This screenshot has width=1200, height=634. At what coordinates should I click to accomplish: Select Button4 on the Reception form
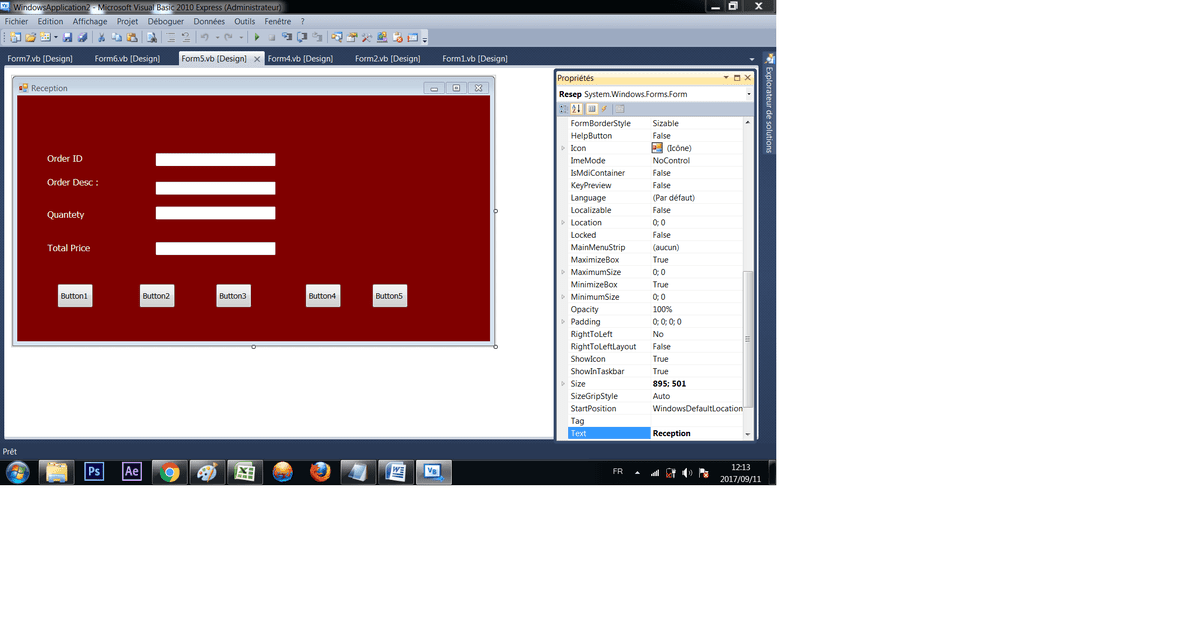(322, 296)
